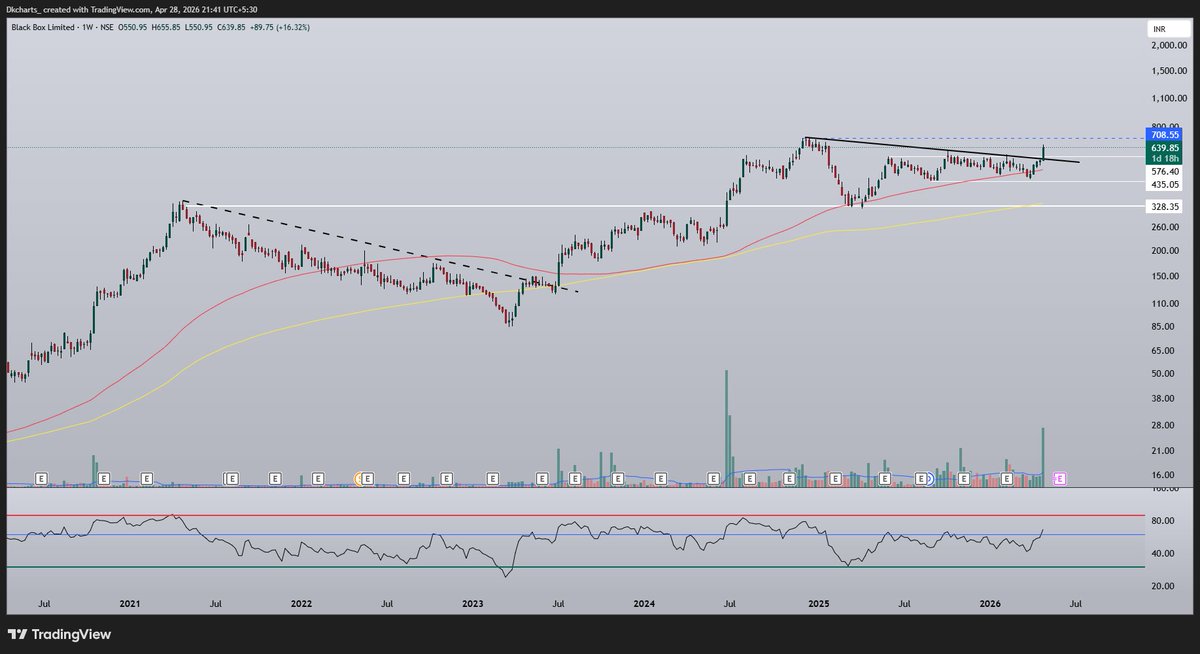Click the 328.35 price level label on the axis
This screenshot has width=1200, height=654.
pyautogui.click(x=1163, y=205)
